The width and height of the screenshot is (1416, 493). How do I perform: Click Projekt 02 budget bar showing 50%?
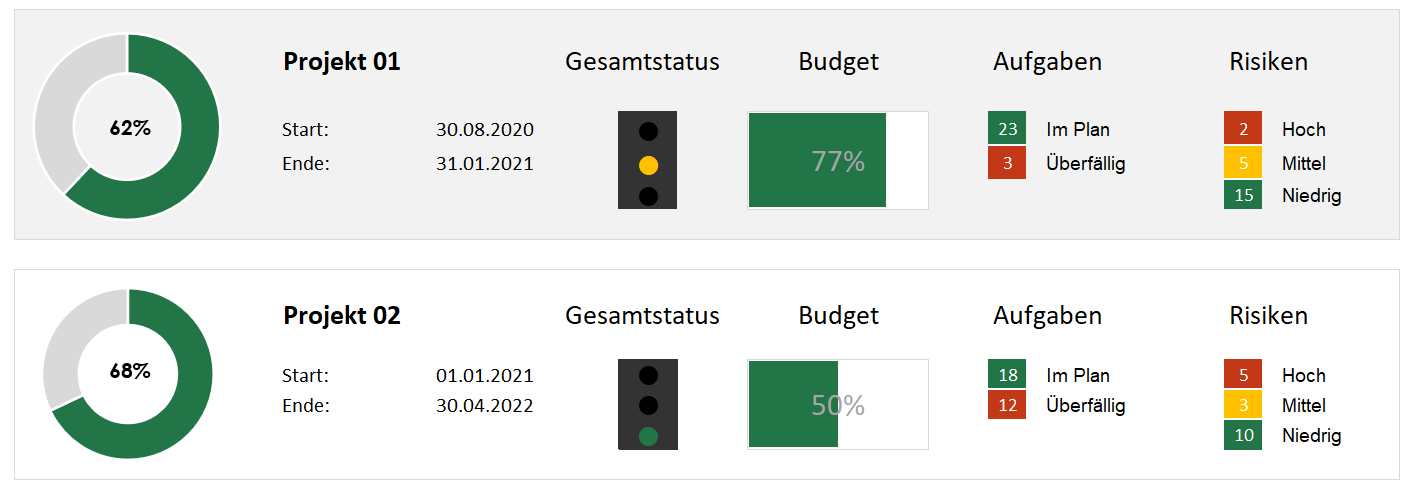pos(837,405)
